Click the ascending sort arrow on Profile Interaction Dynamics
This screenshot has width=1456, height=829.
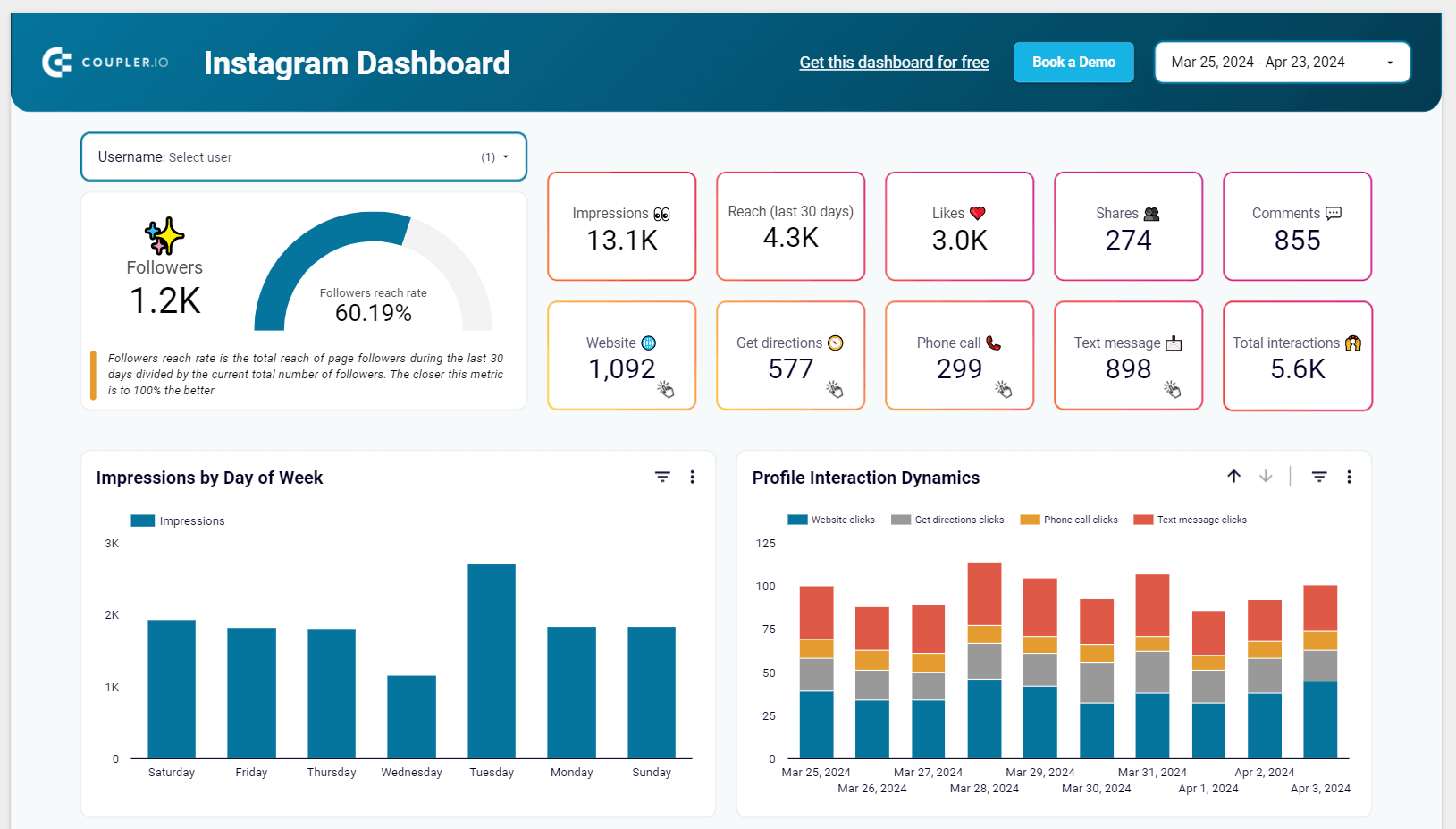click(1234, 477)
